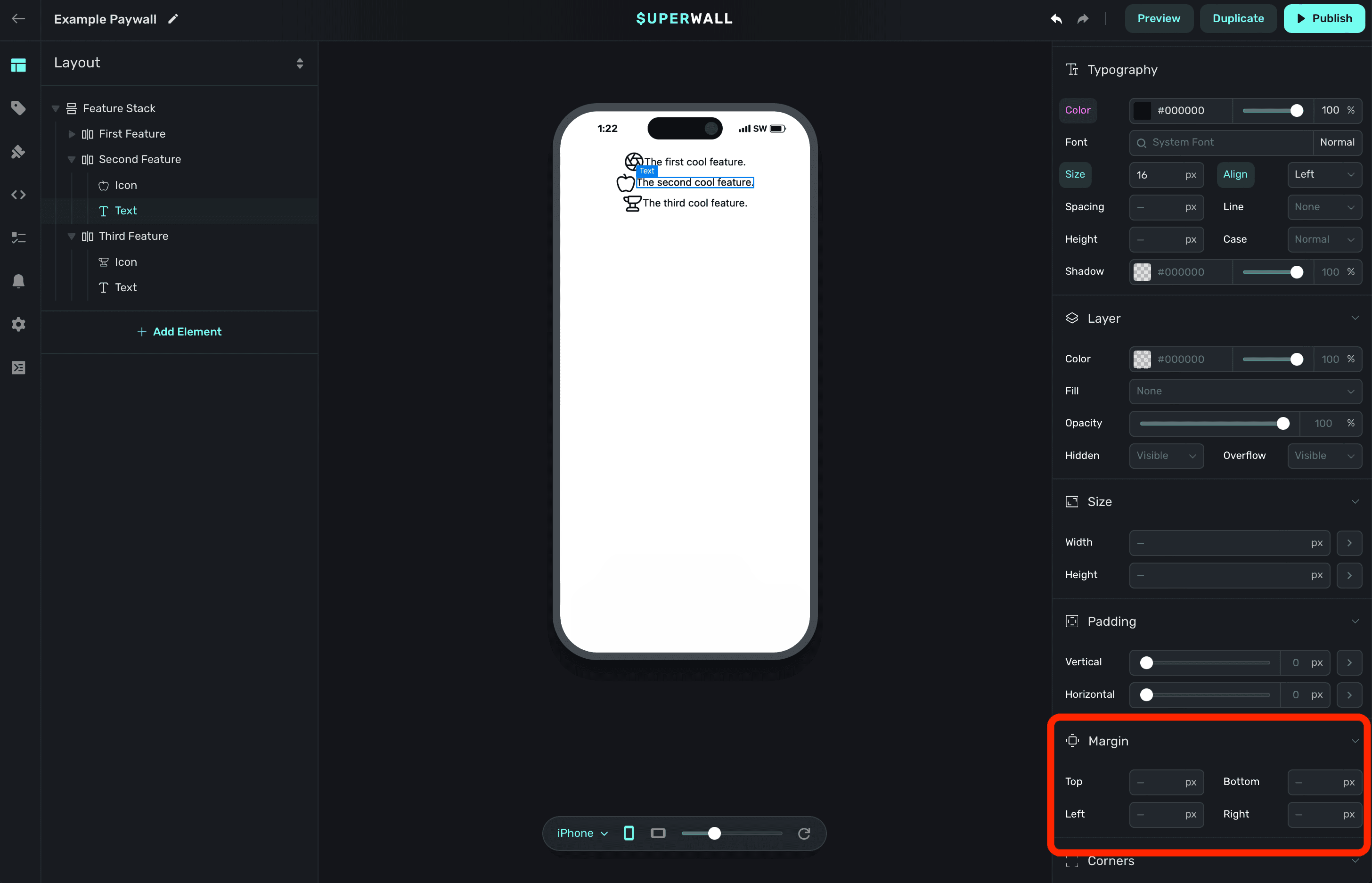Open the code brackets sidebar icon
This screenshot has width=1372, height=883.
[18, 195]
